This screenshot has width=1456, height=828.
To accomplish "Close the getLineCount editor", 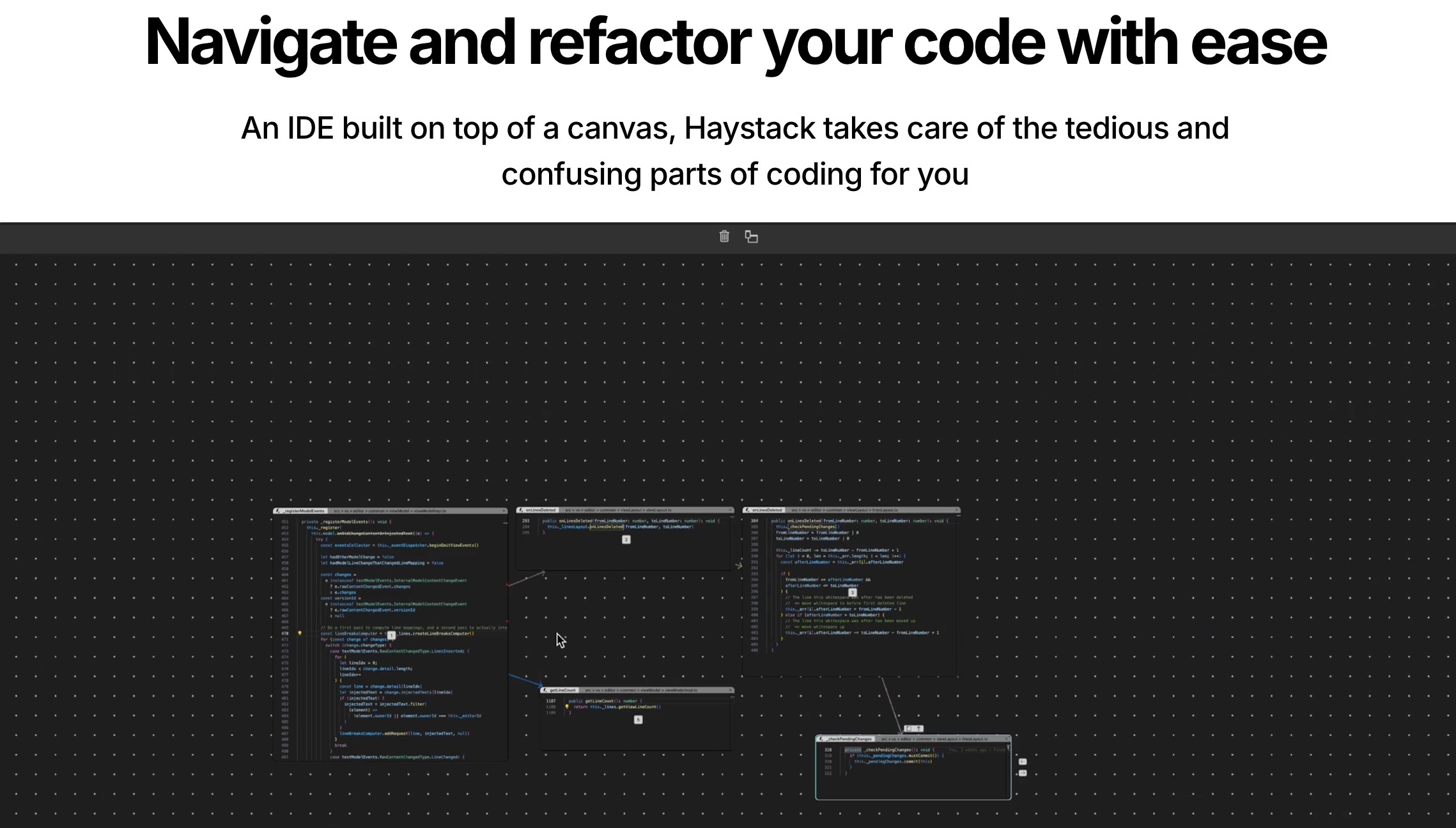I will point(731,690).
